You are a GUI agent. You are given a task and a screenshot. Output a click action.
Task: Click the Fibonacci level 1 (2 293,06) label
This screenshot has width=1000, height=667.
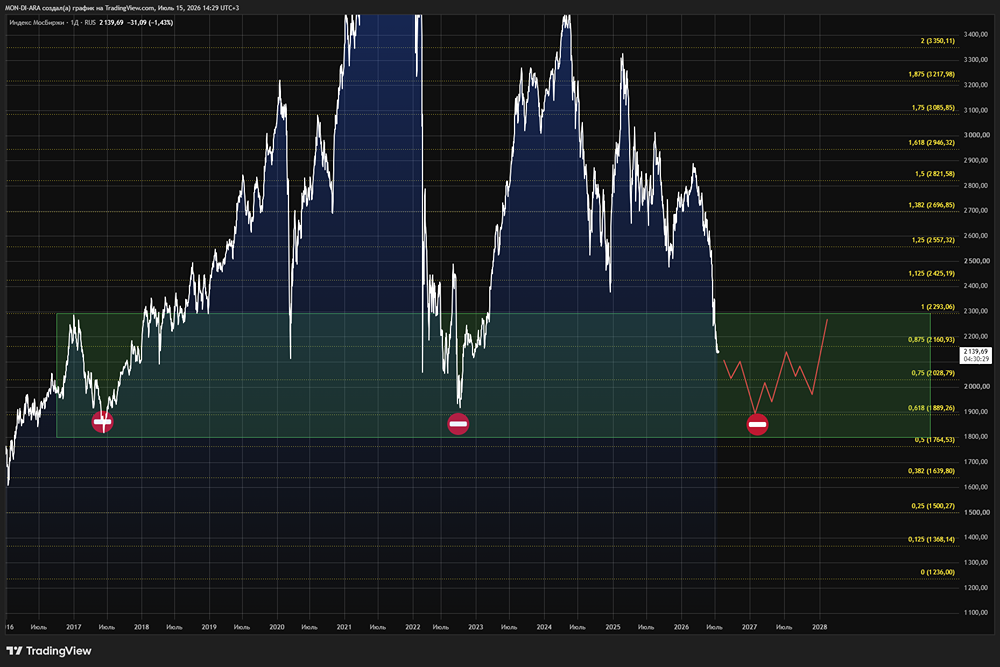[938, 307]
